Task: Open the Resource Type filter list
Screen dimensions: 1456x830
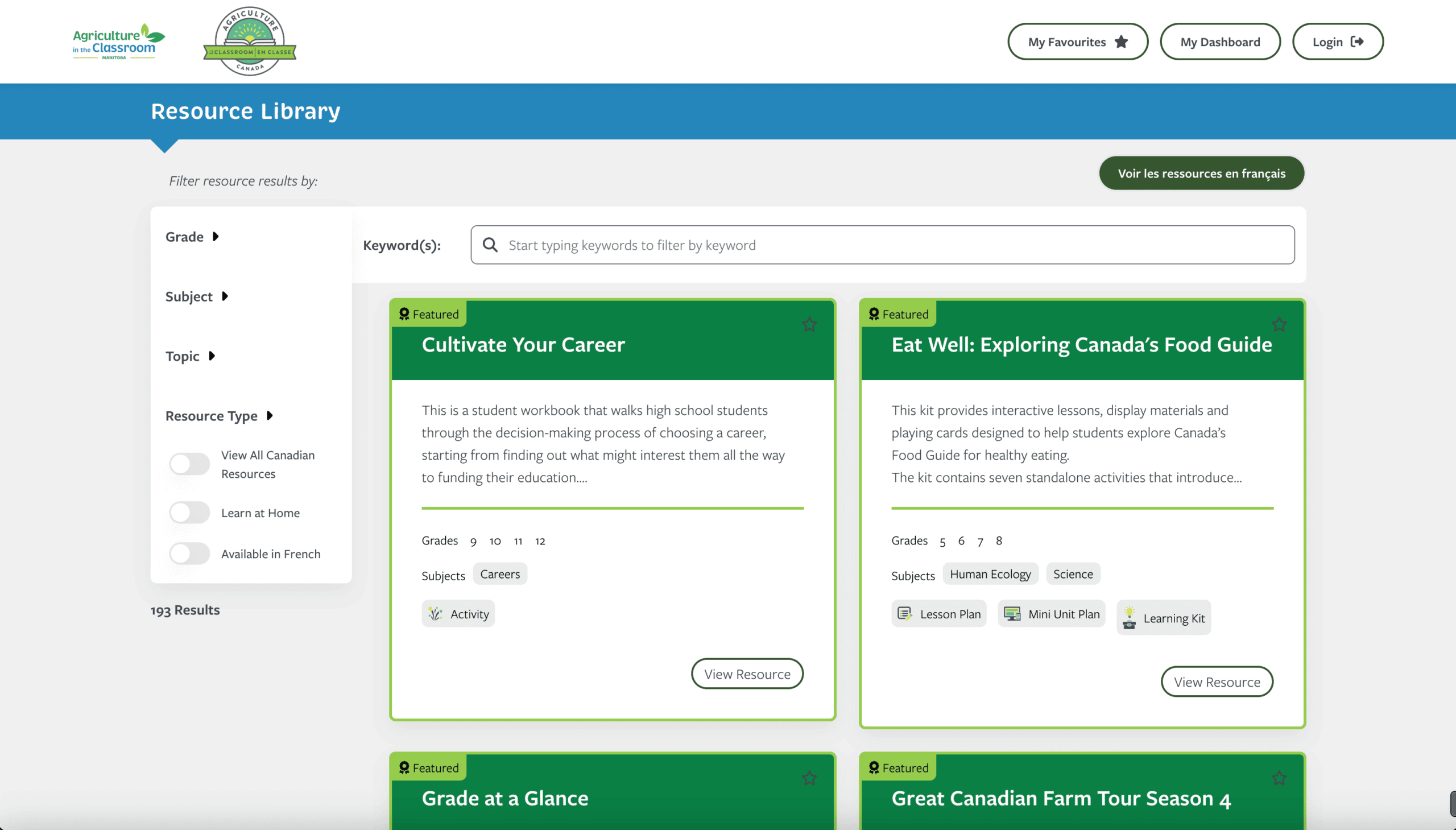Action: (x=219, y=416)
